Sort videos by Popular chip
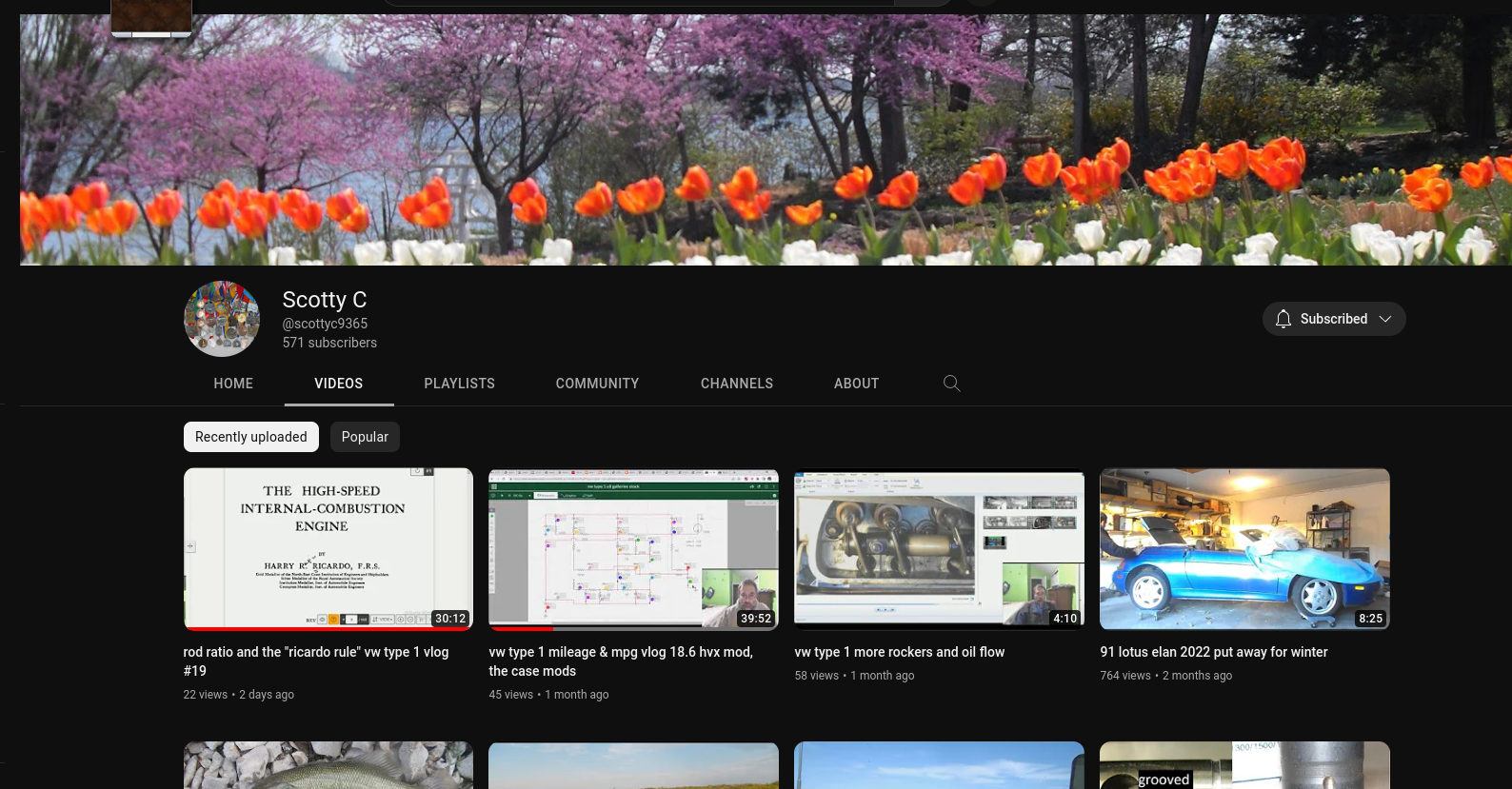 point(365,437)
